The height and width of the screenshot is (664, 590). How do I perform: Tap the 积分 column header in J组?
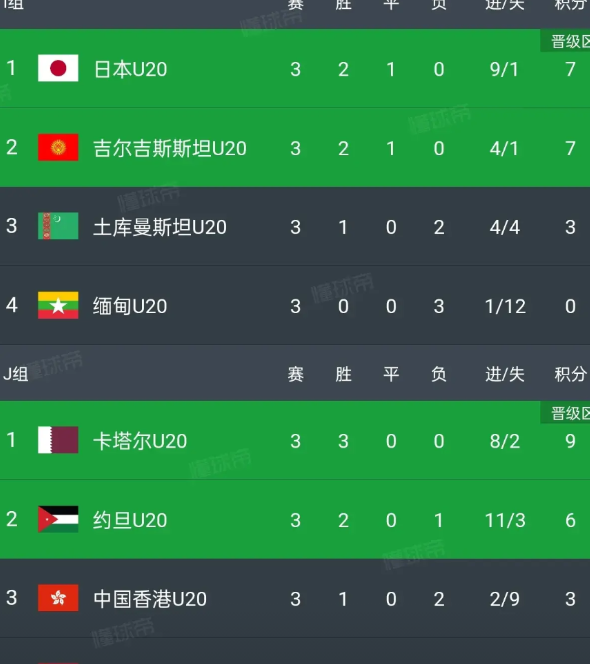tap(571, 374)
